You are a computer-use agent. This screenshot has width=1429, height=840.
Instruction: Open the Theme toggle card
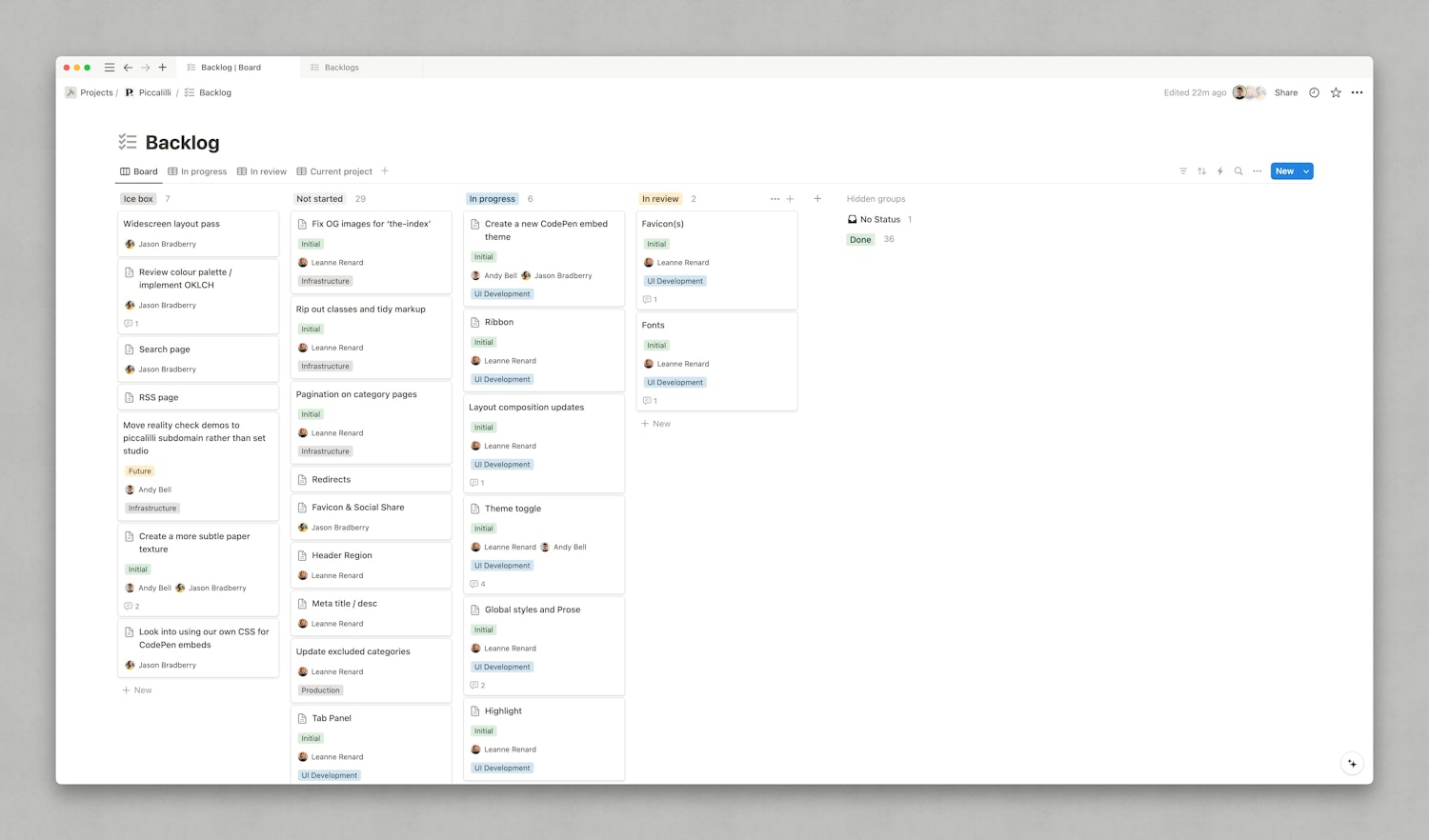[x=513, y=509]
